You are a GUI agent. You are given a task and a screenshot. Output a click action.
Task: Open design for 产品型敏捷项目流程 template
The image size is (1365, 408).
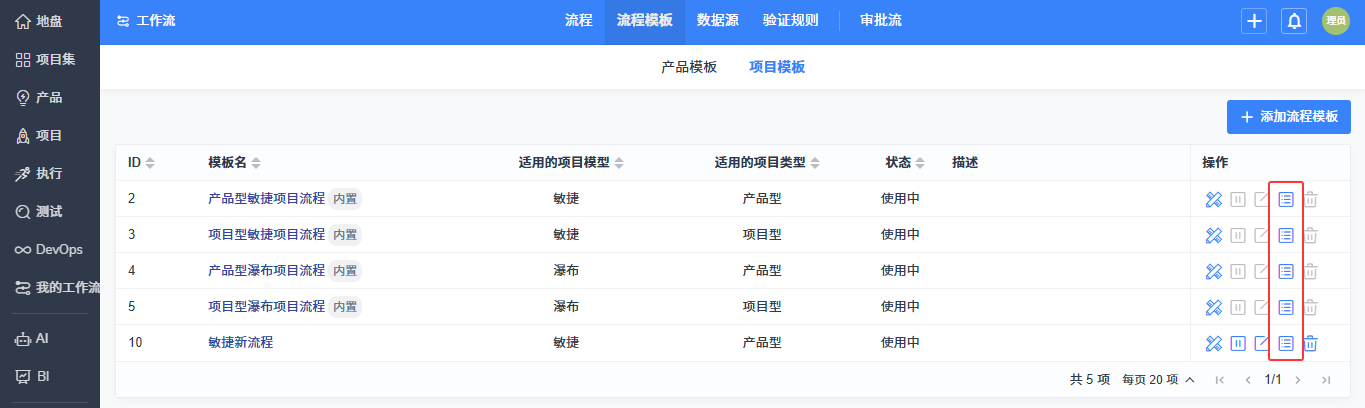(1214, 199)
